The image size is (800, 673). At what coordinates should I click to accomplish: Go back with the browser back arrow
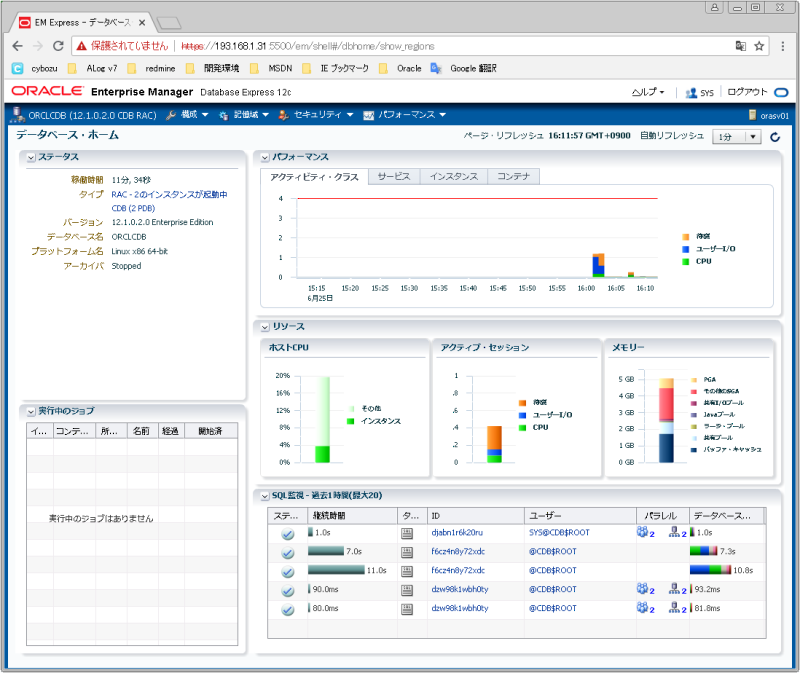(18, 46)
